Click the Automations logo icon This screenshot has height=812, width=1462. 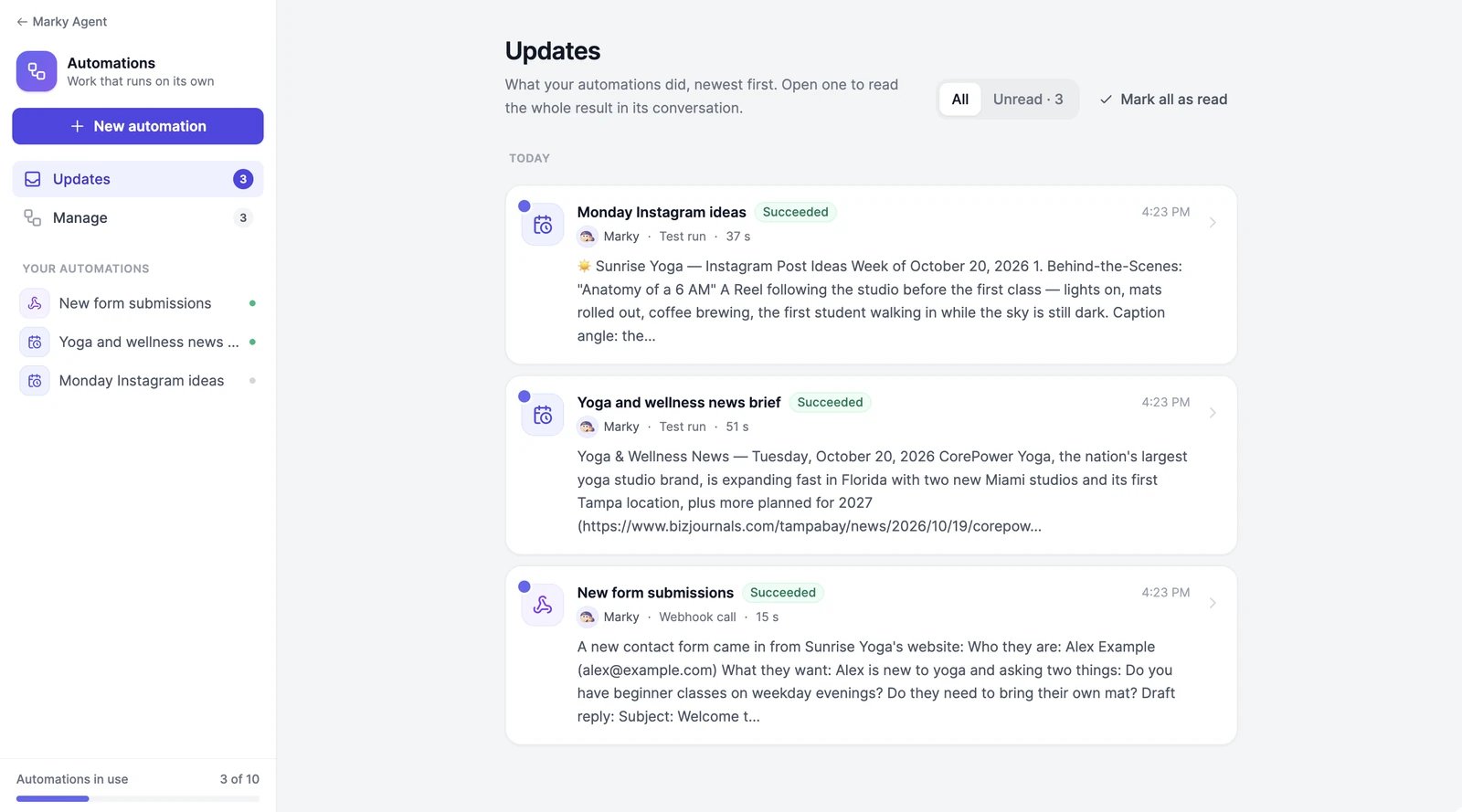[37, 71]
